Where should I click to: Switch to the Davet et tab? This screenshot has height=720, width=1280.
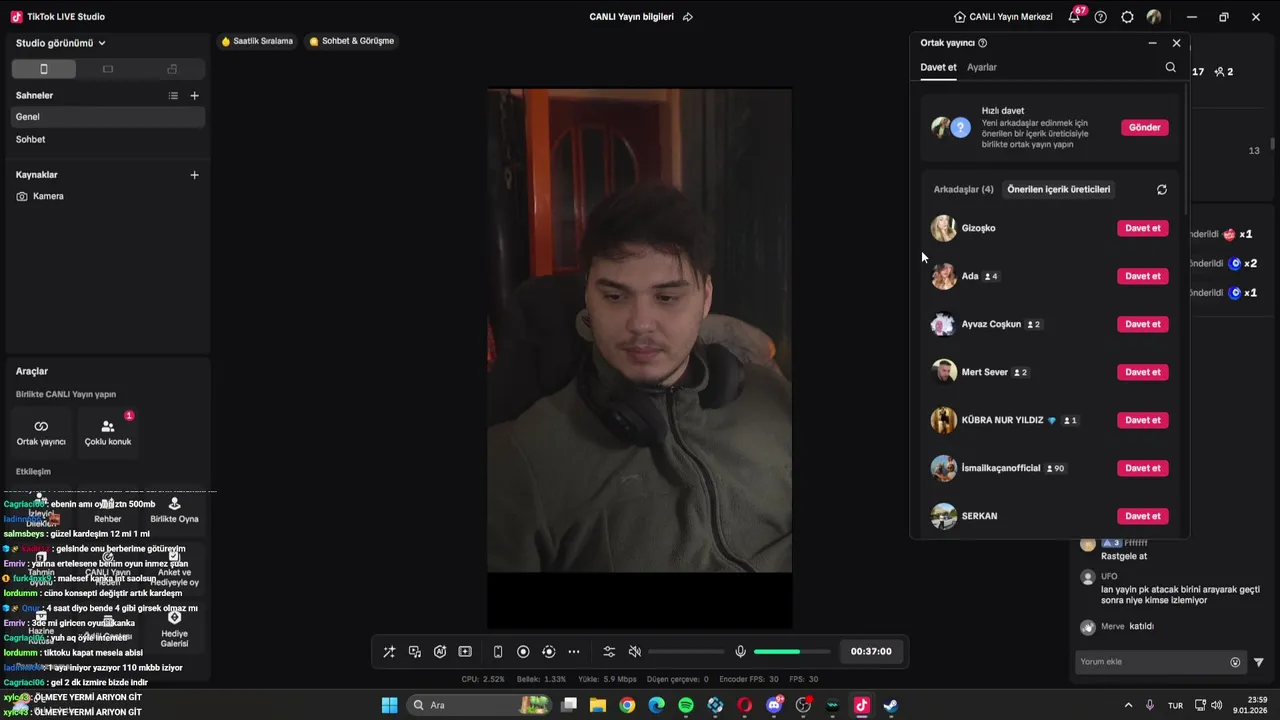[938, 67]
